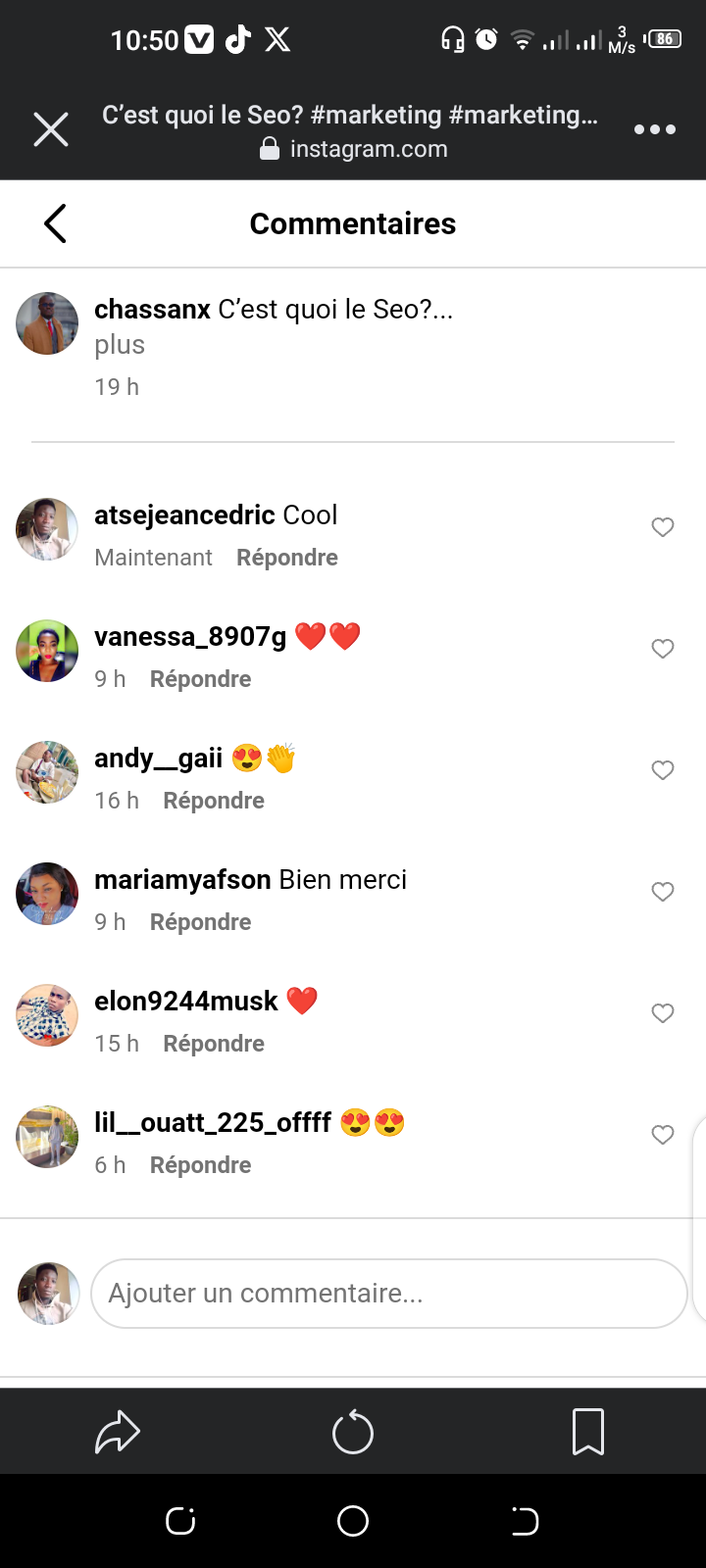Like mariamyafson's "Bien merci" comment
706x1568 pixels.
point(663,892)
